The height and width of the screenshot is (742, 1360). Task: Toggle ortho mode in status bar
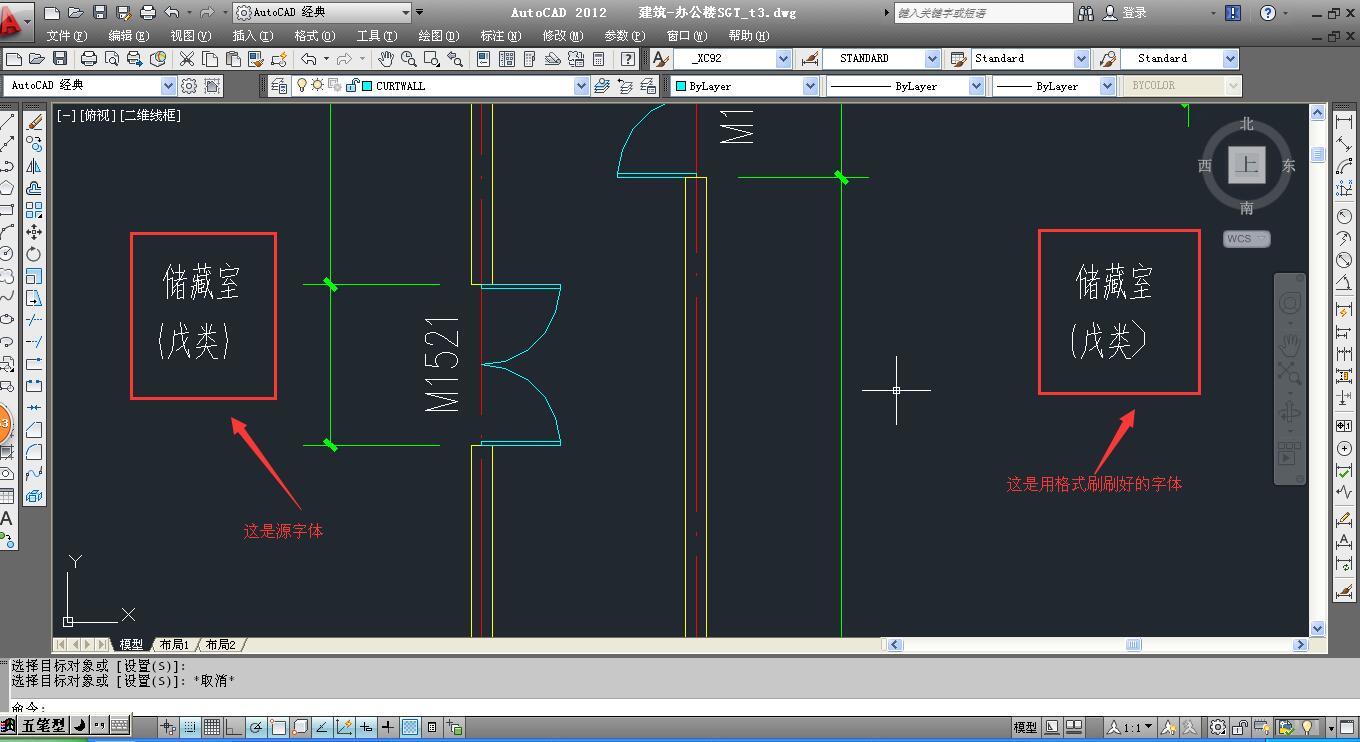click(x=234, y=727)
